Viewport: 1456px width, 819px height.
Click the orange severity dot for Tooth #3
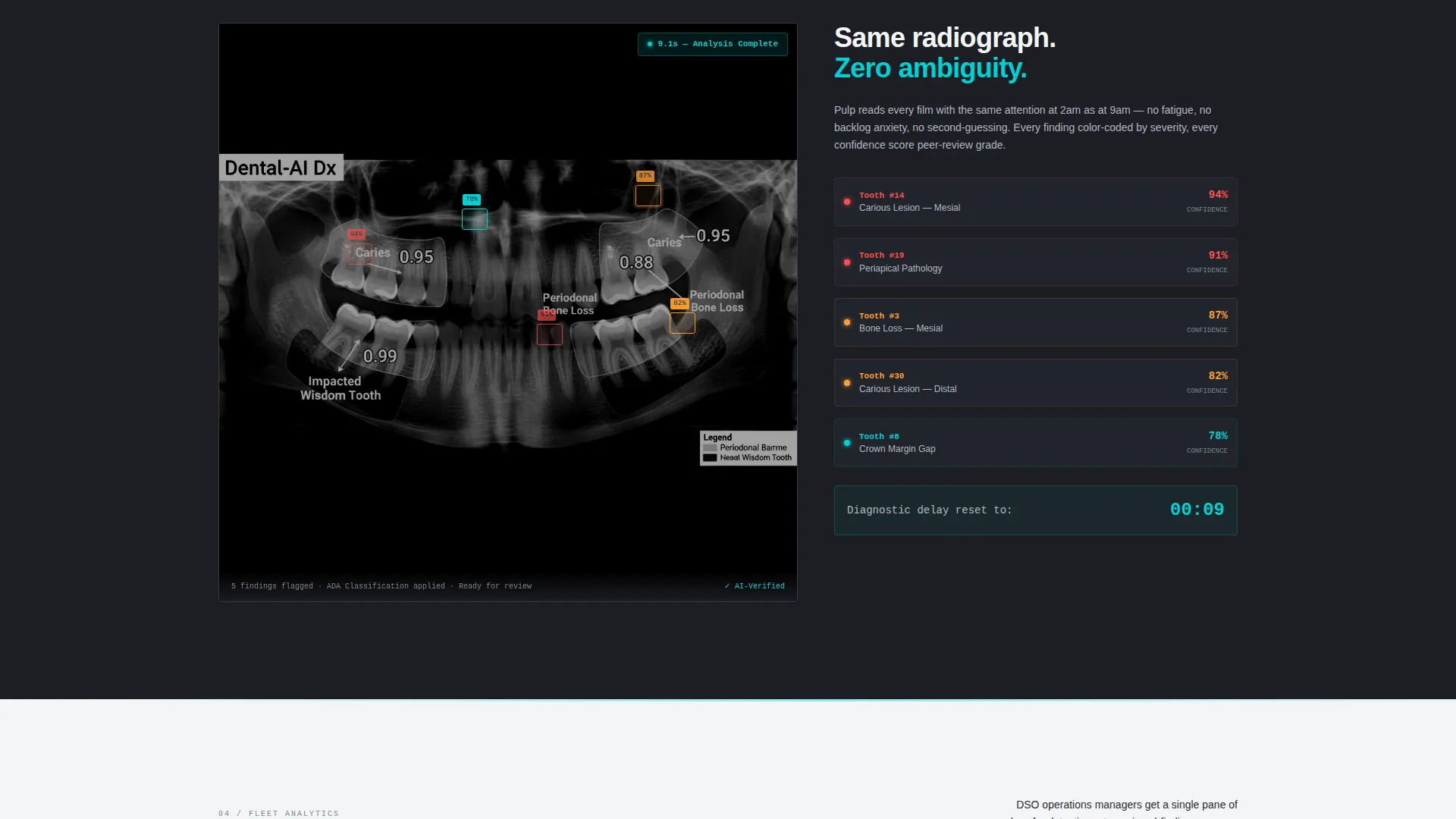pyautogui.click(x=847, y=322)
